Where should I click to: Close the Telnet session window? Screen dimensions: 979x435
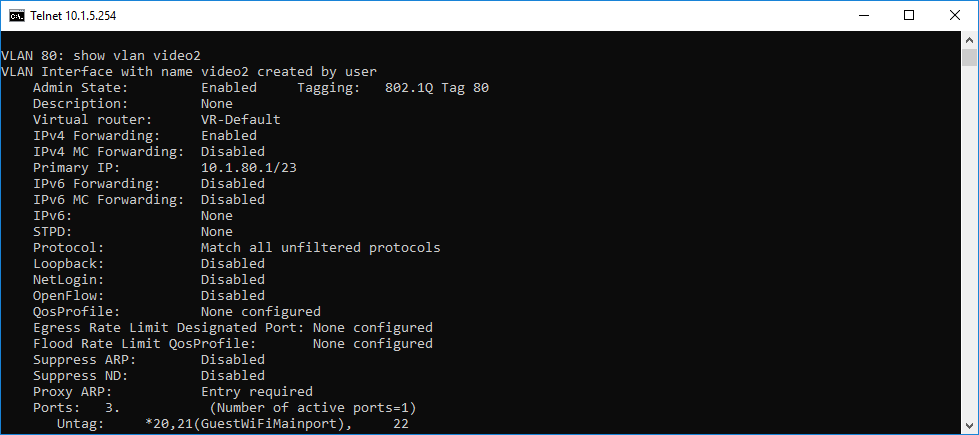pos(955,16)
